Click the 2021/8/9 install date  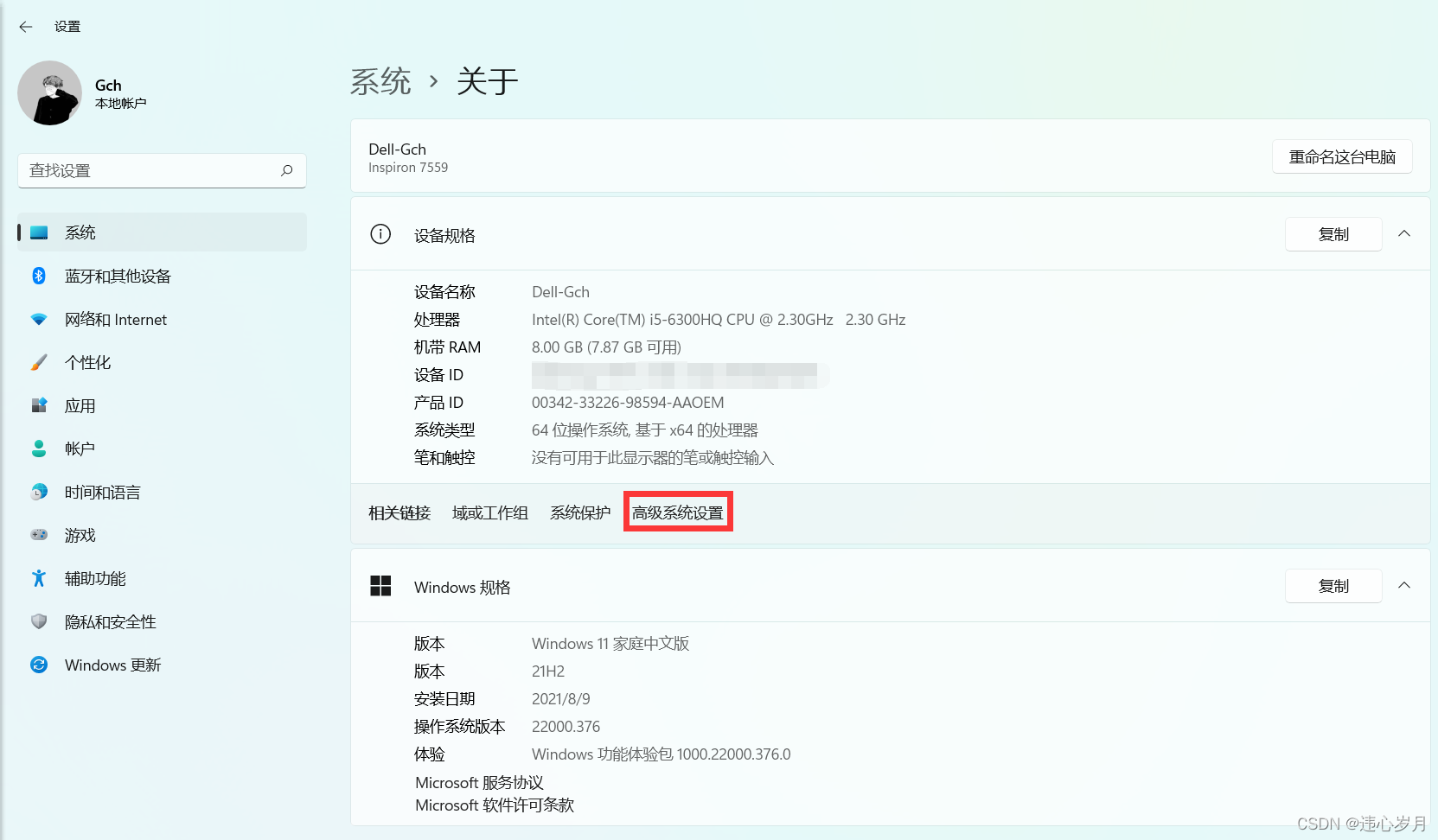(x=561, y=699)
